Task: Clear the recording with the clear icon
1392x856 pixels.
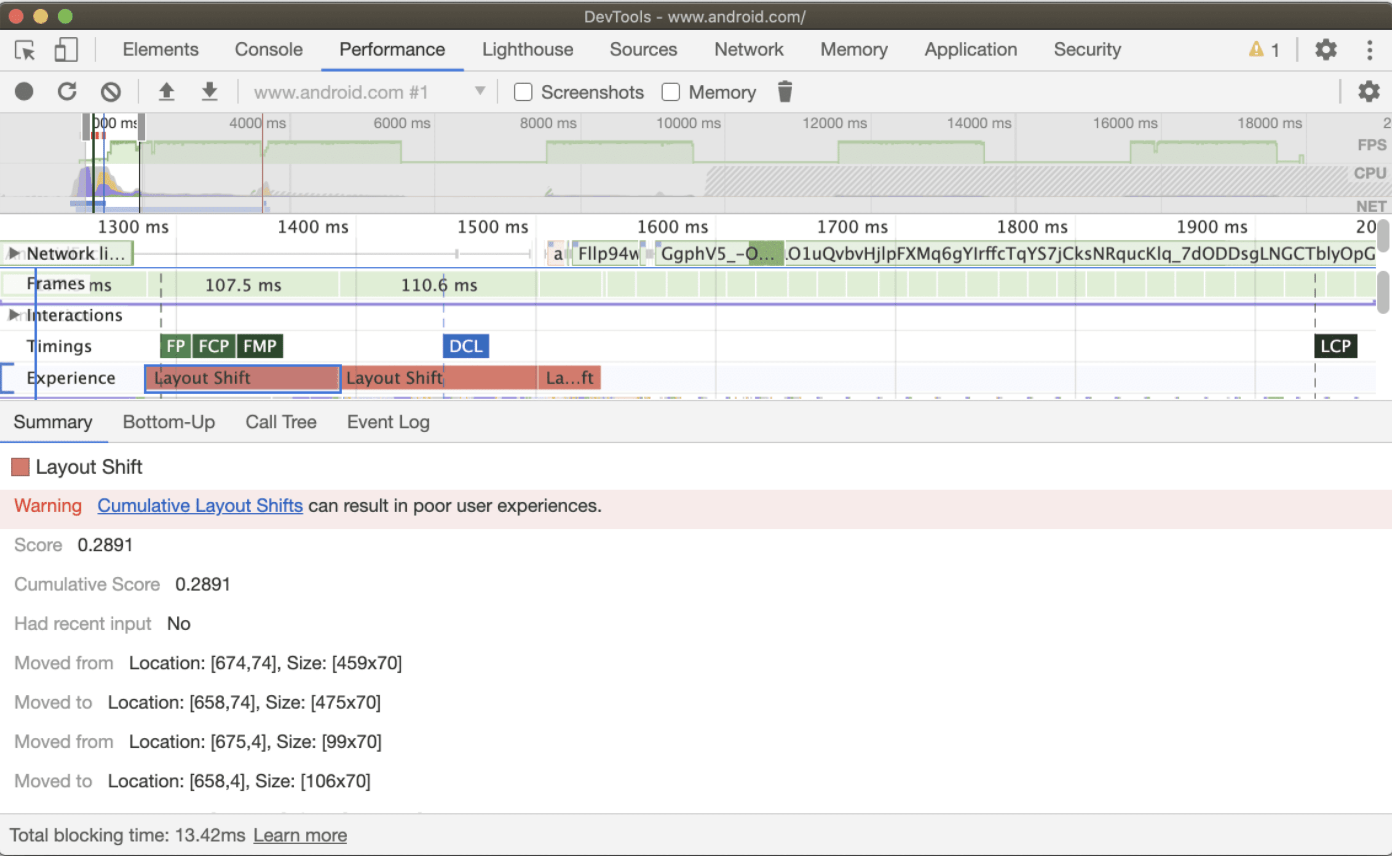Action: (x=111, y=92)
